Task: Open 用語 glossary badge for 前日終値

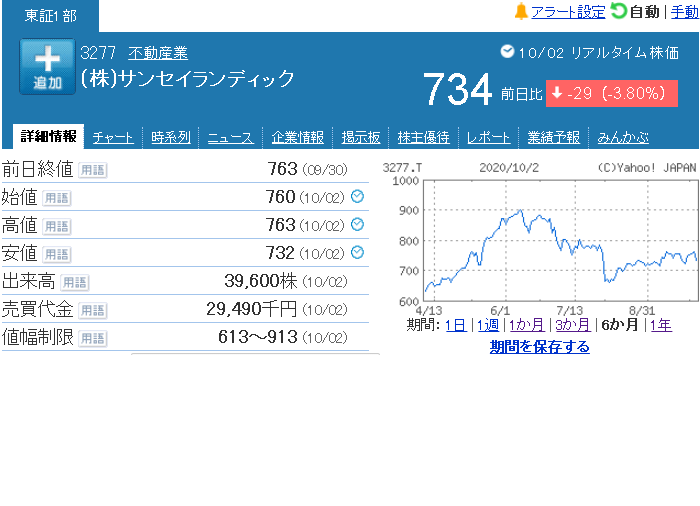Action: pyautogui.click(x=92, y=170)
